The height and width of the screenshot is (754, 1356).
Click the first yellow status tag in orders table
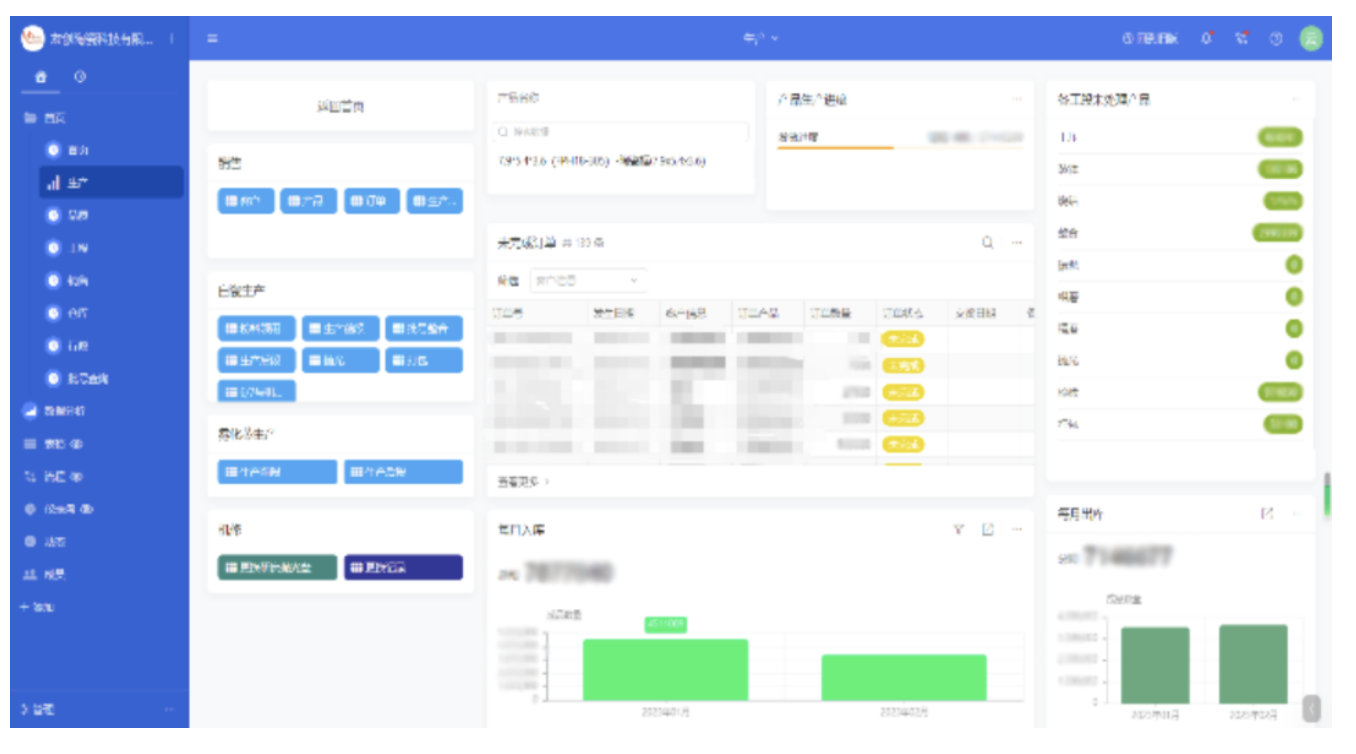[x=903, y=339]
